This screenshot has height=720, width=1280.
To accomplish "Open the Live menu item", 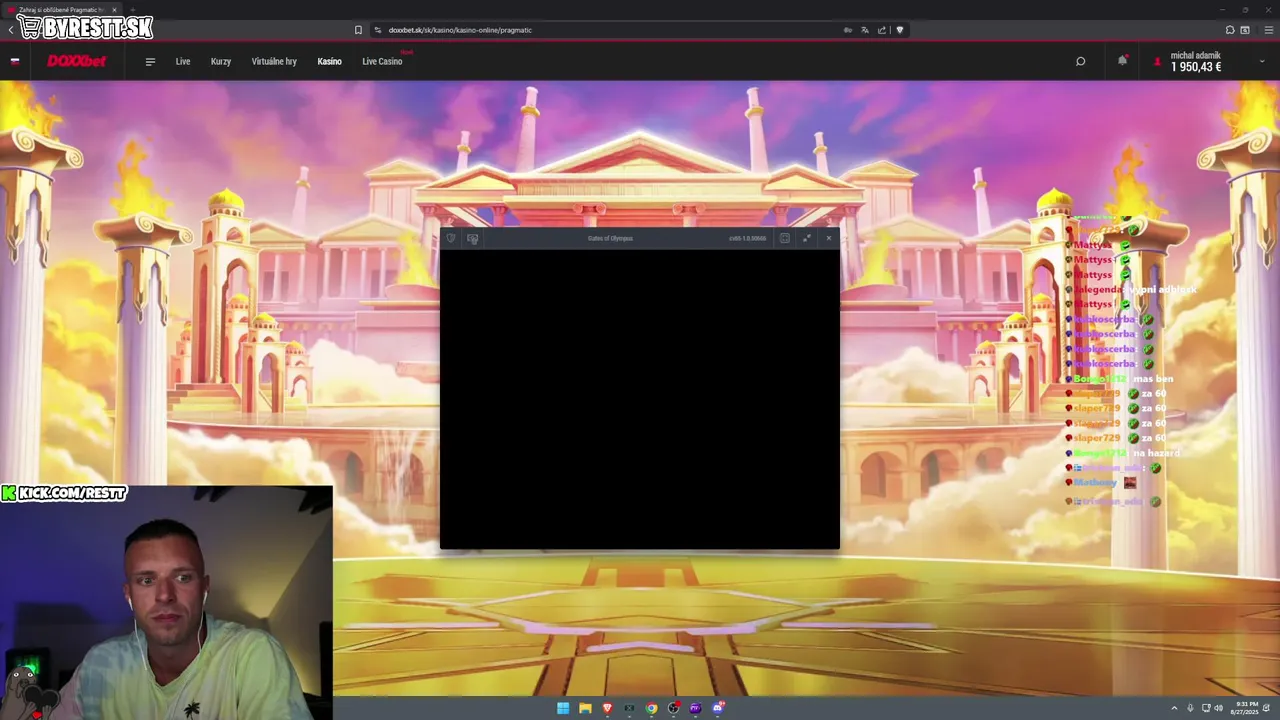I will [183, 61].
